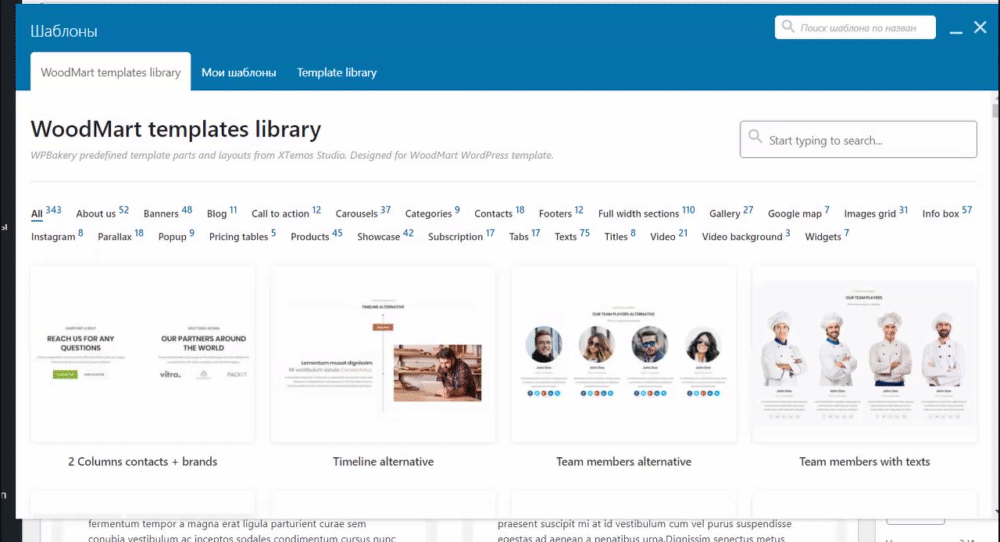This screenshot has width=1000, height=542.
Task: Filter templates by Footers
Action: coord(561,212)
